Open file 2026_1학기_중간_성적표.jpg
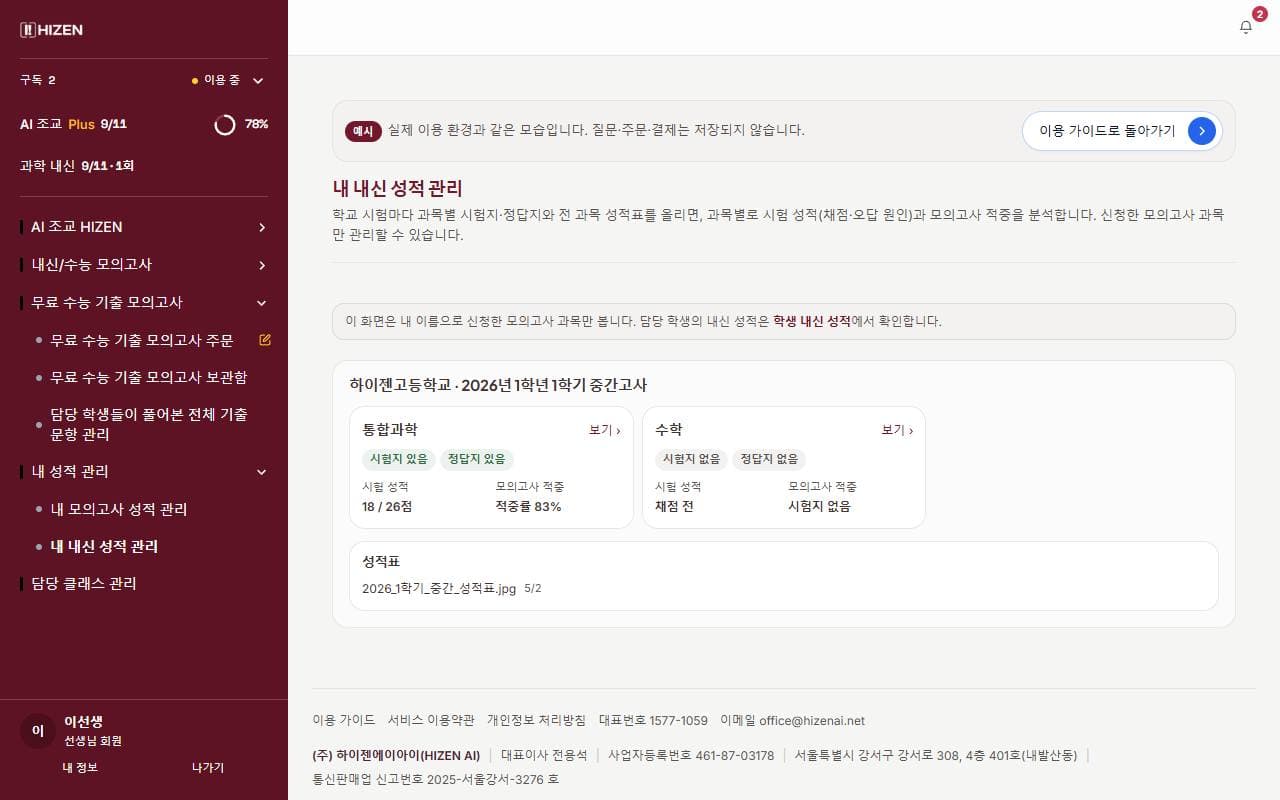 439,589
